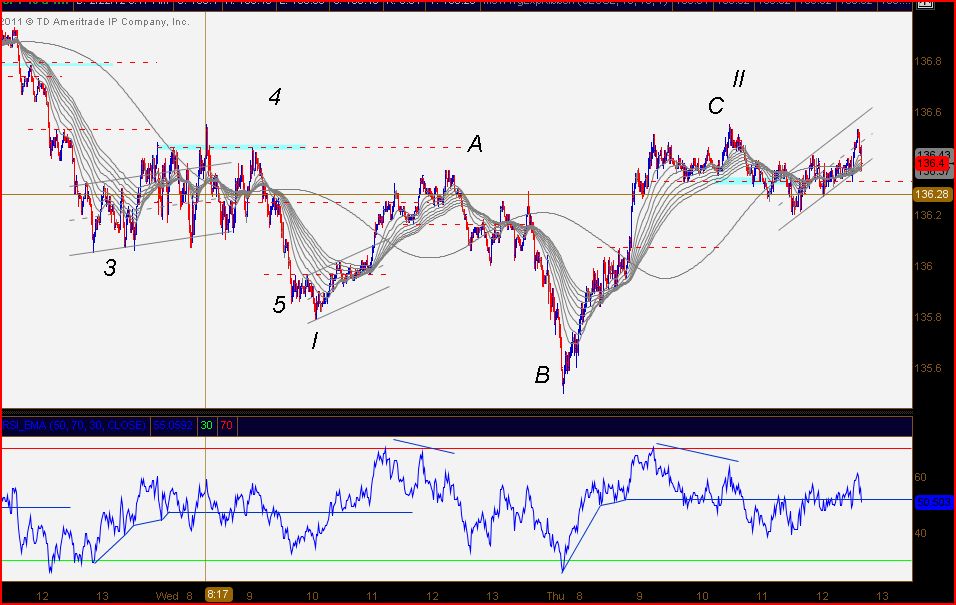Select the wave label A annotation
Viewport: 956px width, 605px height.
(x=475, y=144)
